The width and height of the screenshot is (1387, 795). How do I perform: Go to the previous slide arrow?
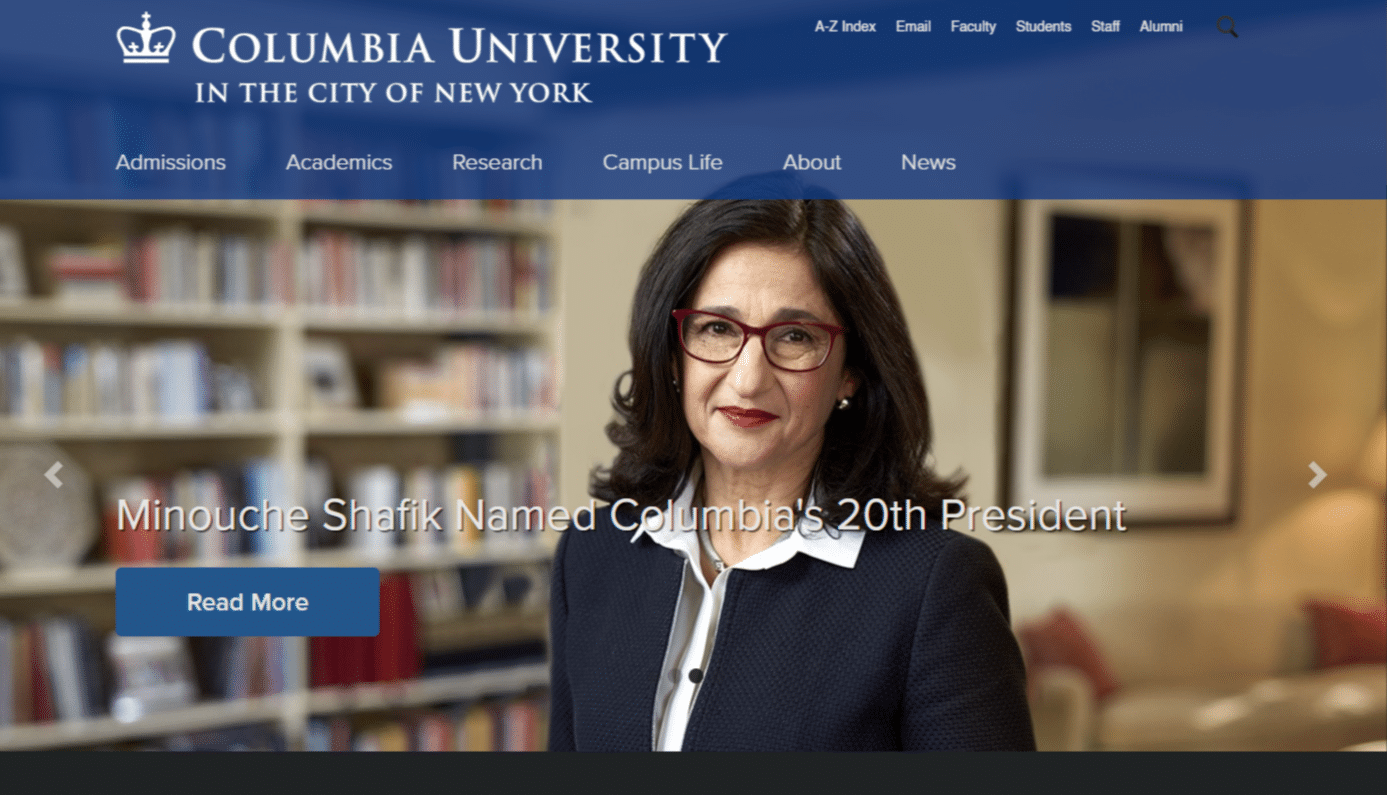pos(54,474)
